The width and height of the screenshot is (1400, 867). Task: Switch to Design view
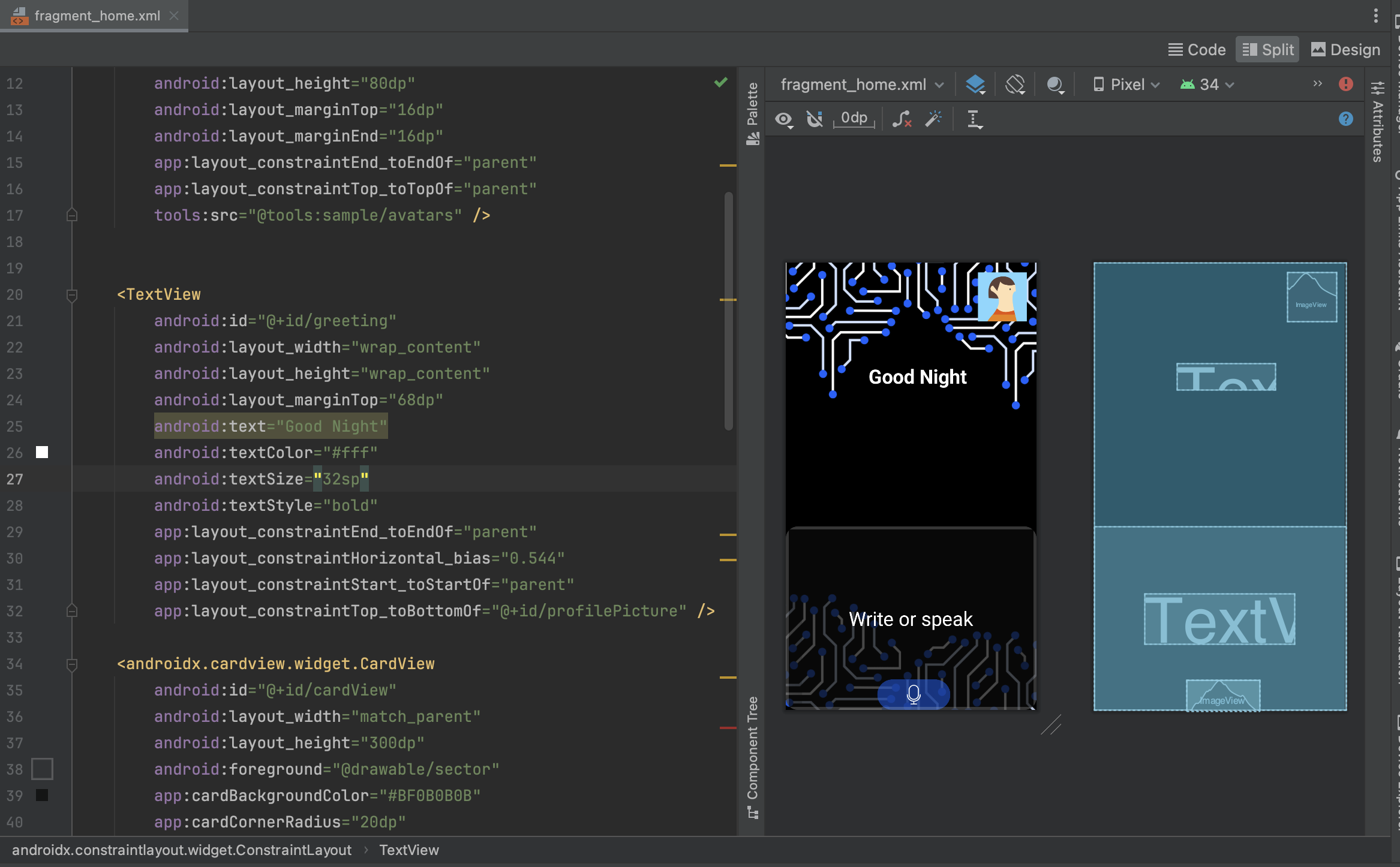point(1345,49)
